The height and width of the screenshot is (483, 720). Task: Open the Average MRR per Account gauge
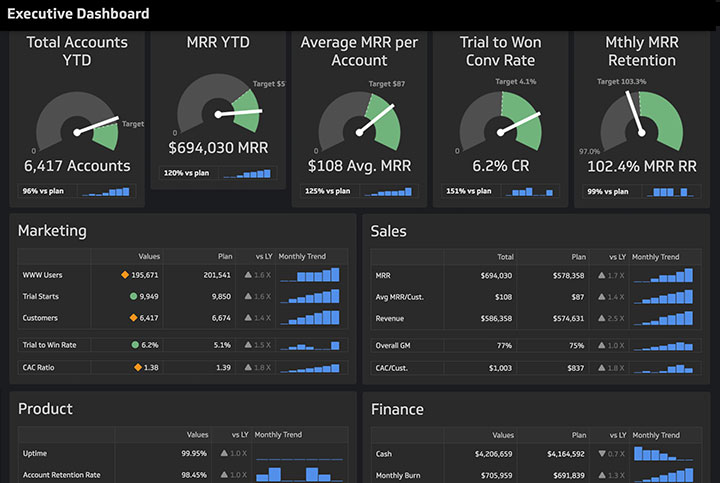360,122
